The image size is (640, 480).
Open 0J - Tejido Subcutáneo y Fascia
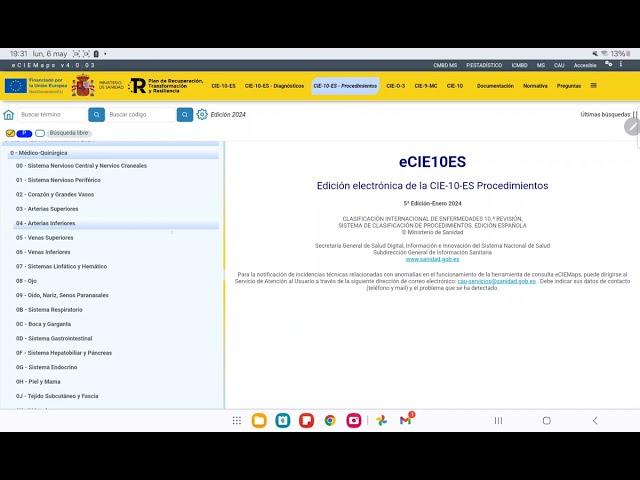click(x=57, y=396)
